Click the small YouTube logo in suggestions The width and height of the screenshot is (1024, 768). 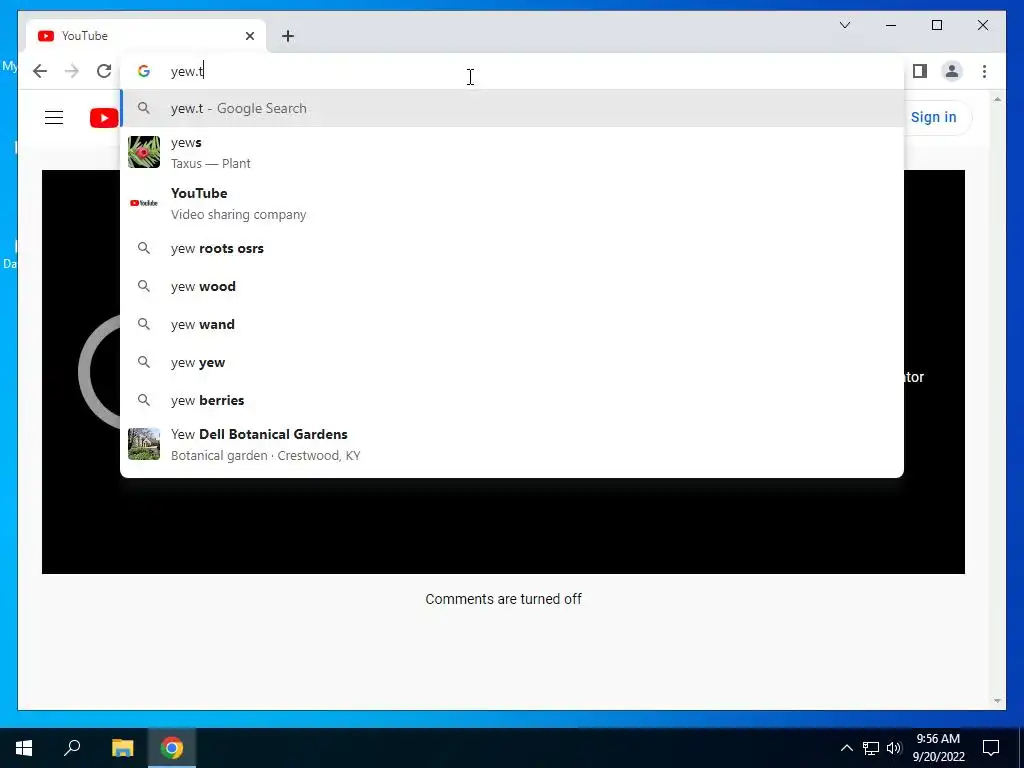[144, 203]
